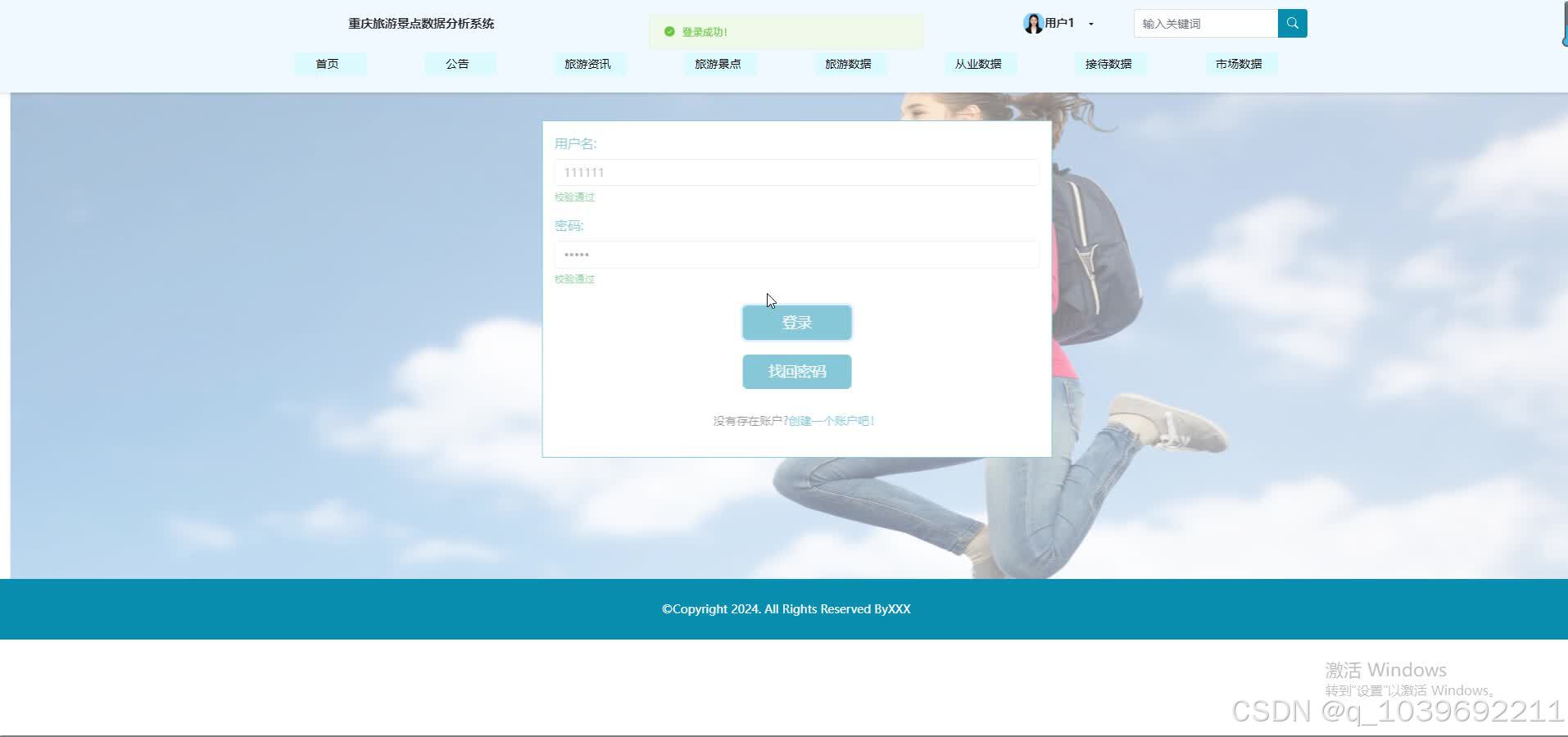Open the 用户1 account dropdown arrow
1568x737 pixels.
pos(1090,24)
